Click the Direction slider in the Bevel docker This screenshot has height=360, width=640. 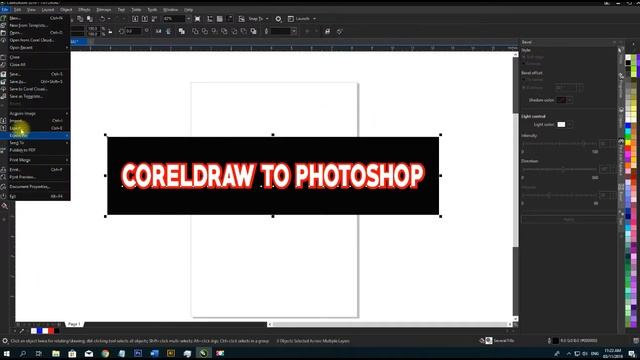[x=559, y=169]
